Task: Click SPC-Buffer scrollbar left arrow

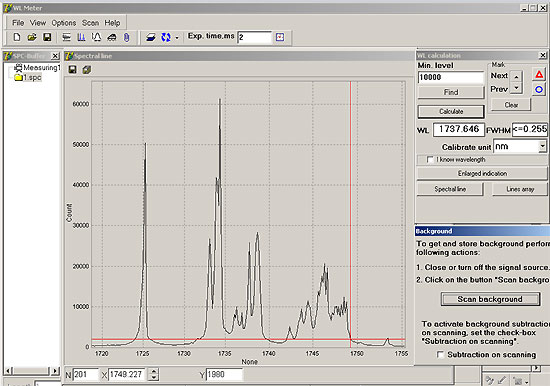Action: pos(9,371)
